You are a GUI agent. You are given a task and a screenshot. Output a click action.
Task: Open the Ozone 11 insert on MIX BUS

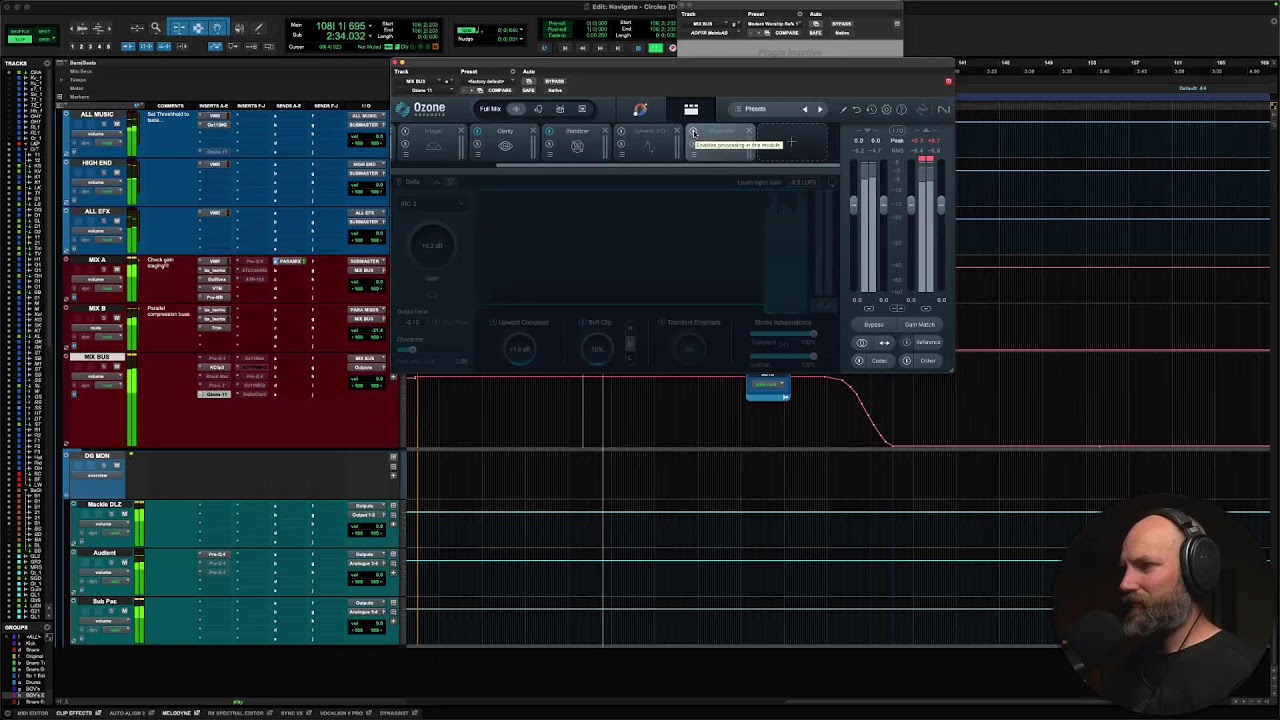point(216,395)
